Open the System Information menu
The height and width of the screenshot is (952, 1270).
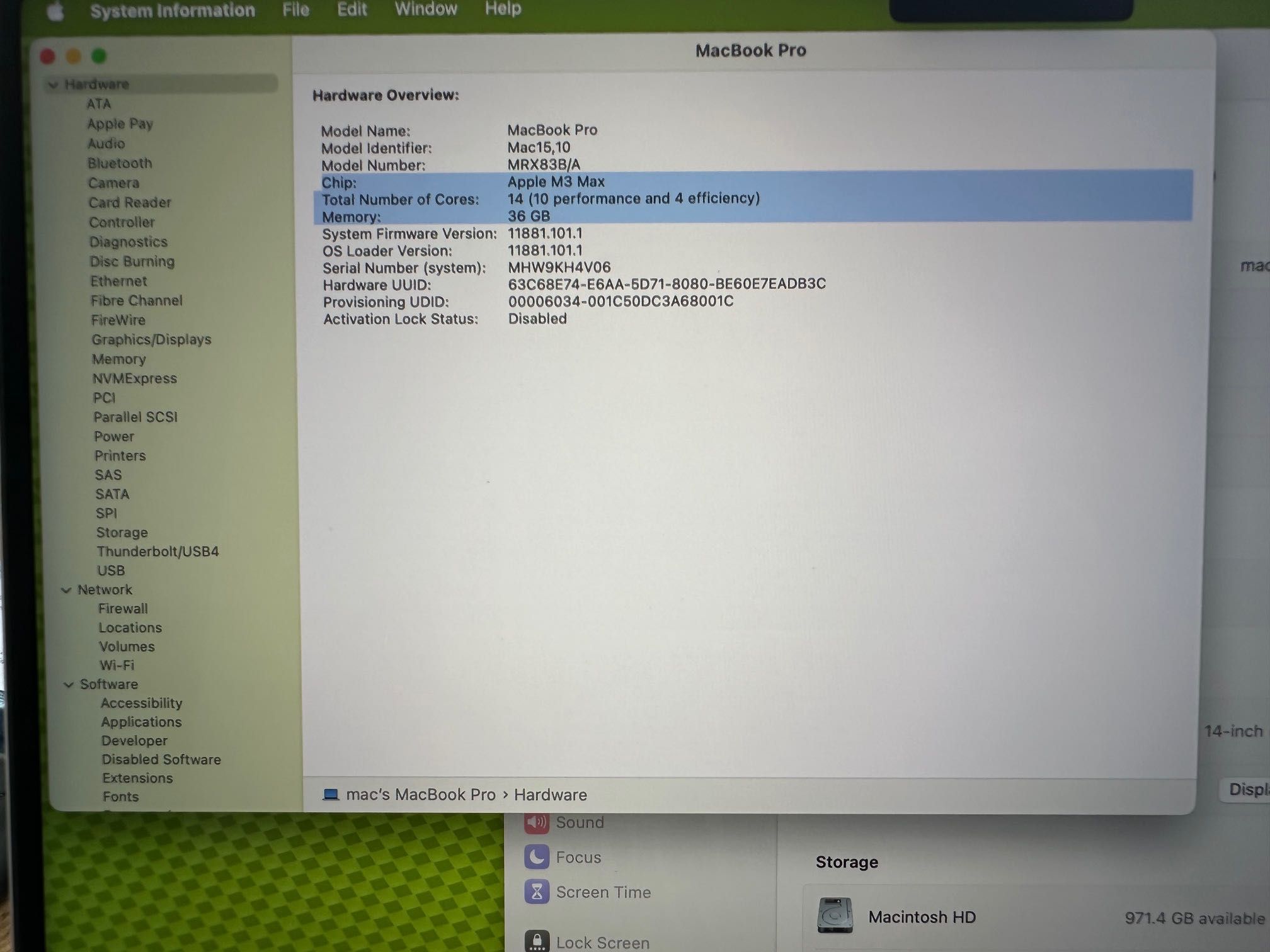173,11
